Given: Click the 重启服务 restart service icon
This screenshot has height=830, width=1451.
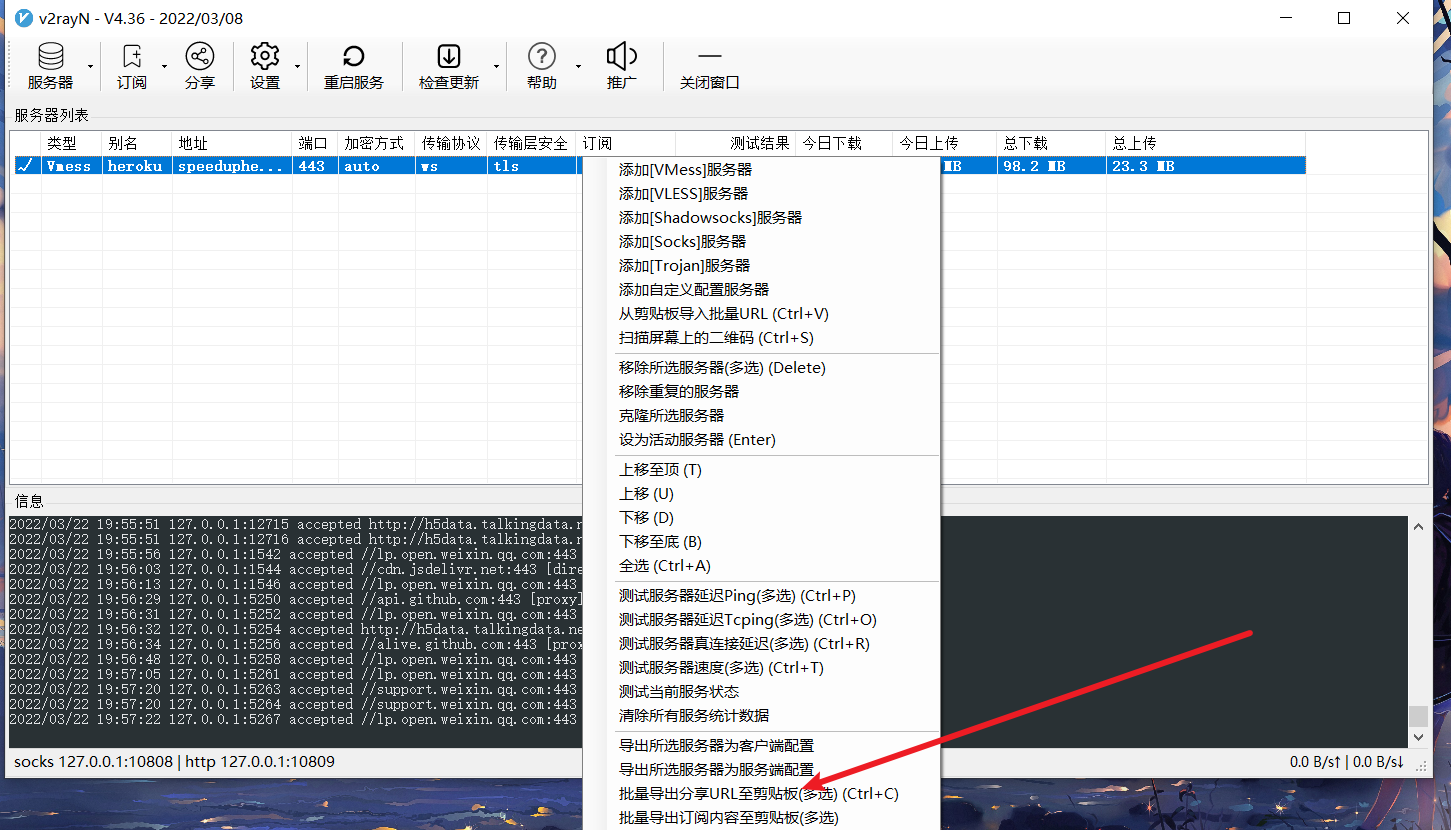Looking at the screenshot, I should (354, 67).
